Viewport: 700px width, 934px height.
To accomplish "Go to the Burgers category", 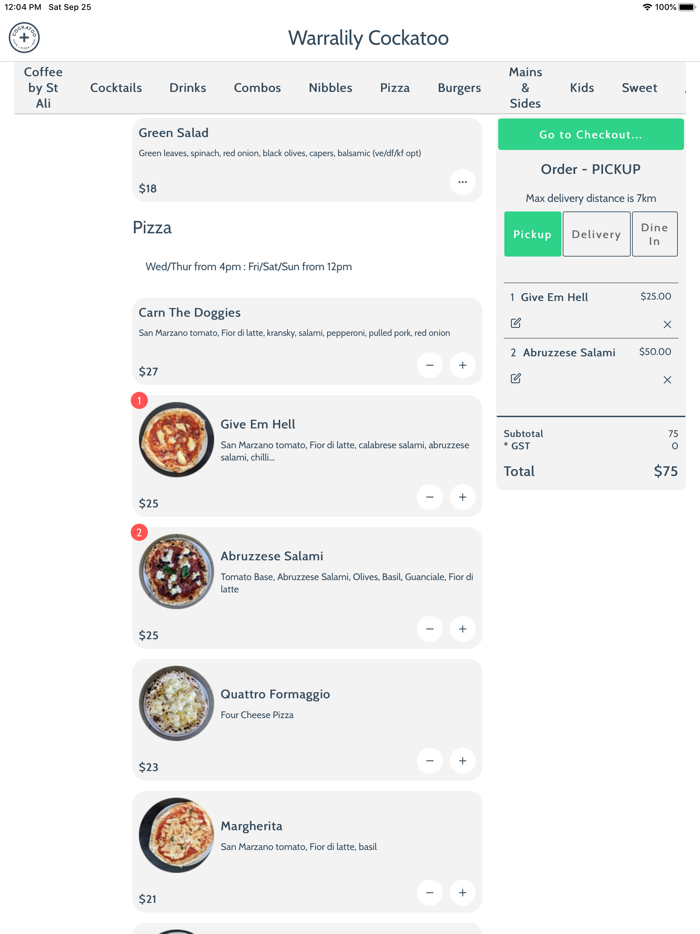I will pos(459,88).
